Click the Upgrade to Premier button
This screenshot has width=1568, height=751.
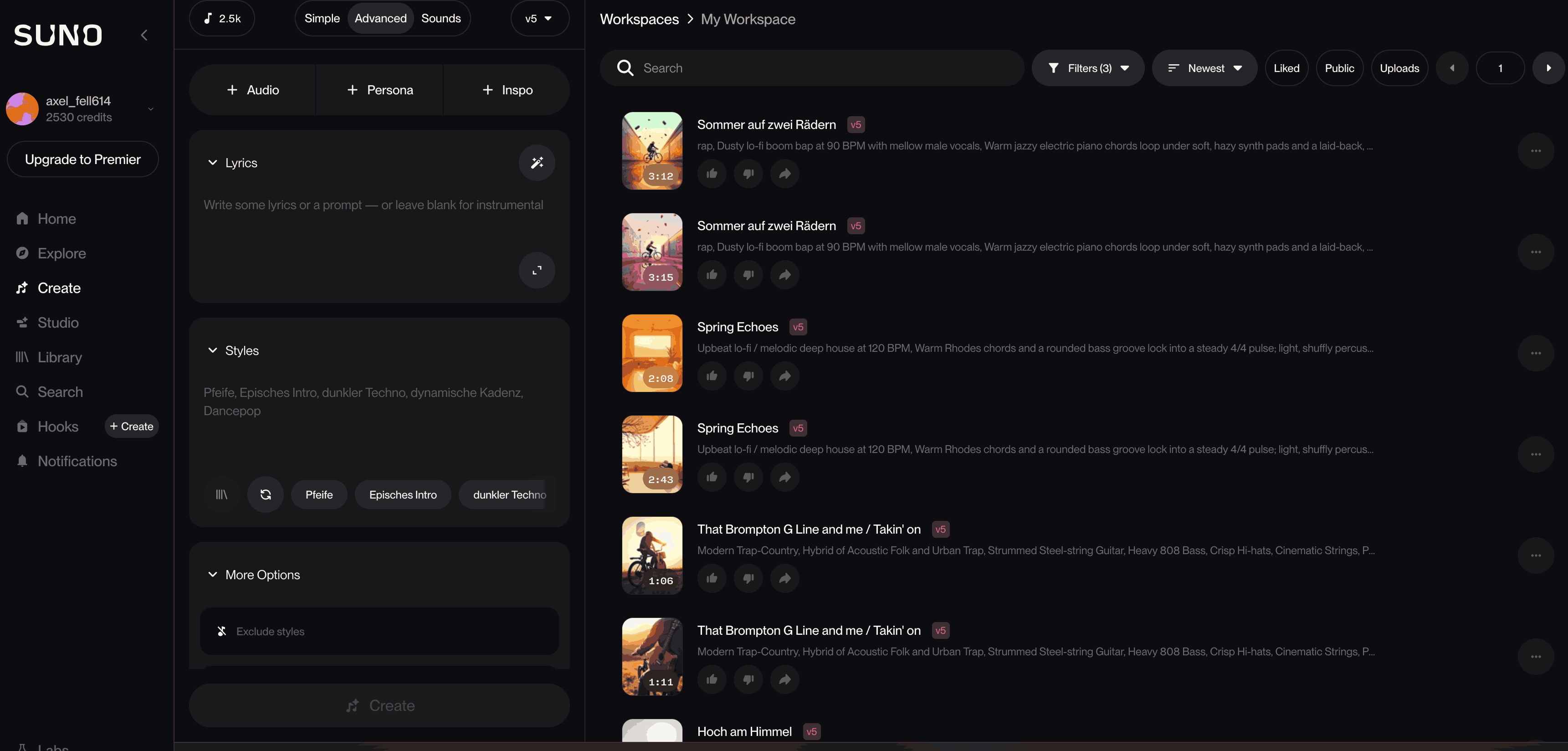pos(83,159)
